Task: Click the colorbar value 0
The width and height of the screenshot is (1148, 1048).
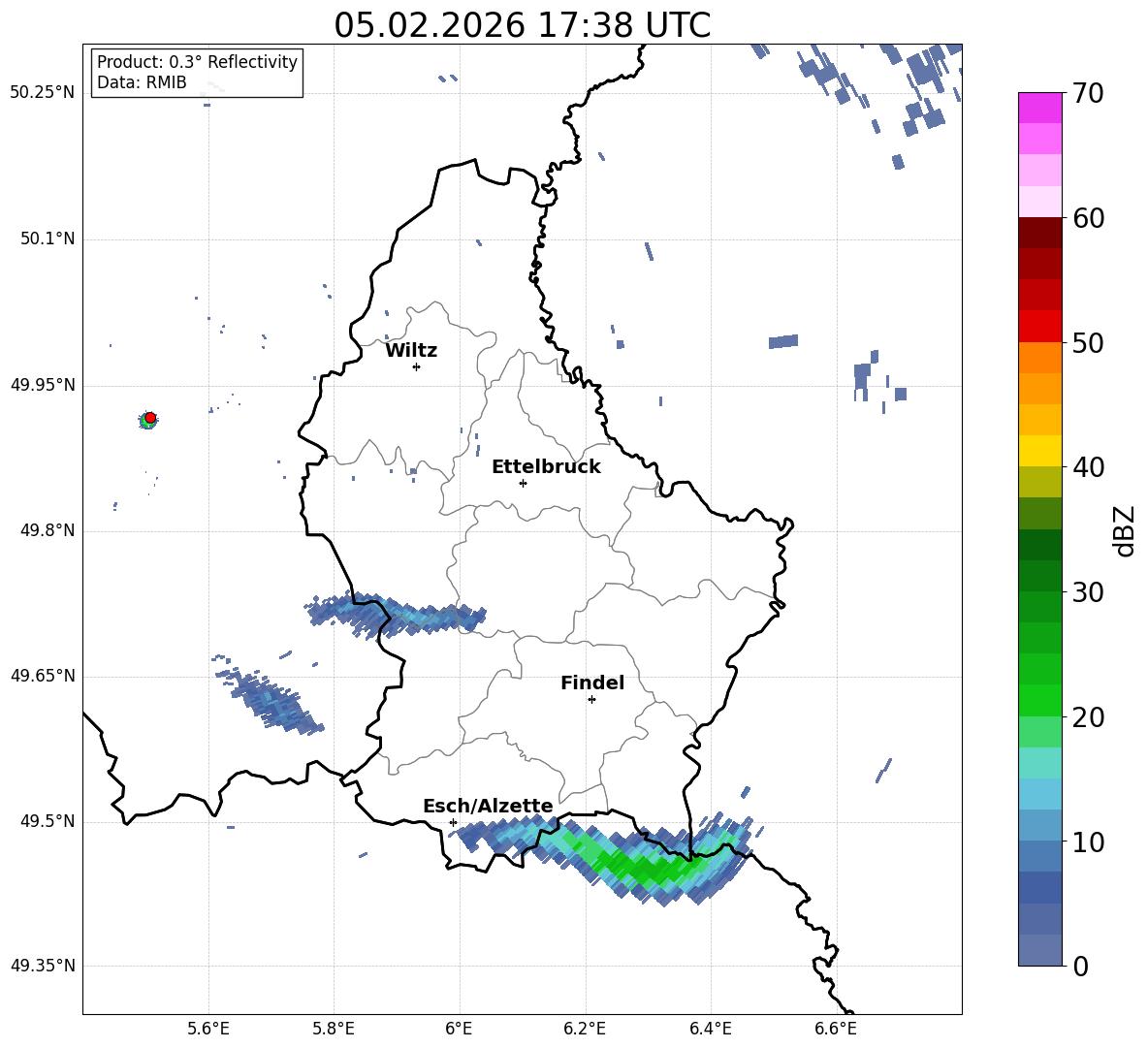Action: coord(1080,966)
